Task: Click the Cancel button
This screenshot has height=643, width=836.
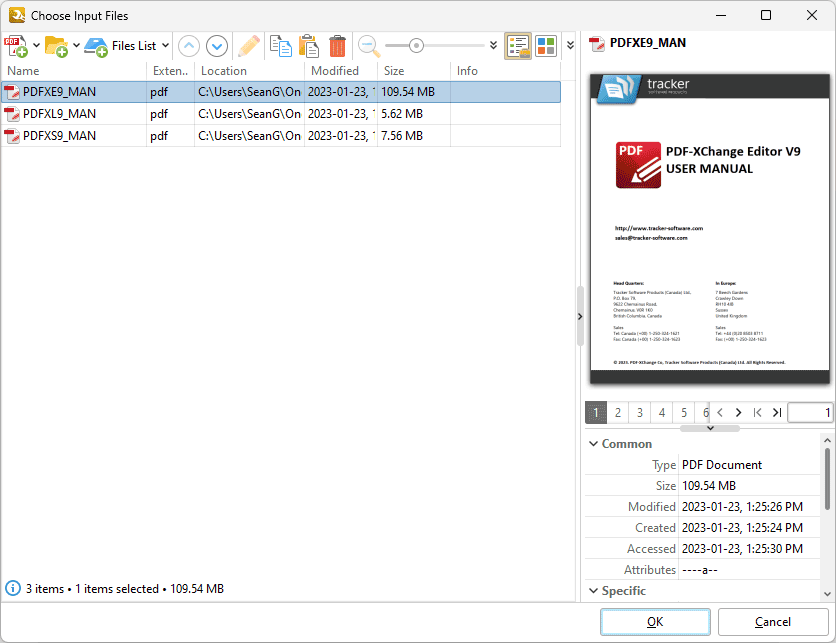Action: [x=773, y=622]
